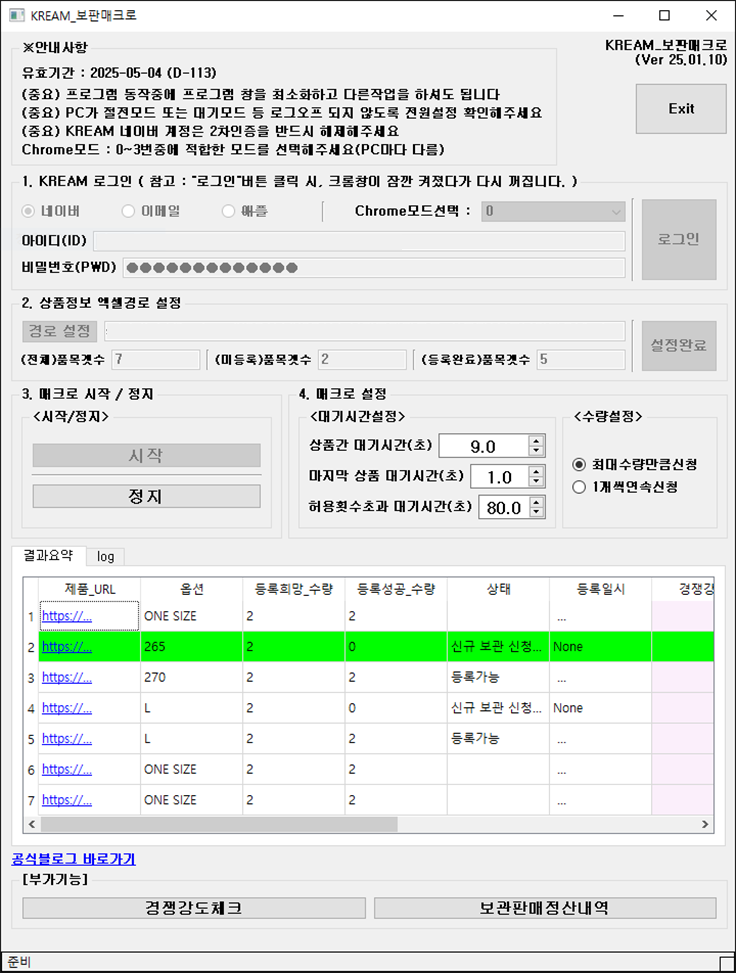Select the option cell 270
The width and height of the screenshot is (736, 973).
192,678
